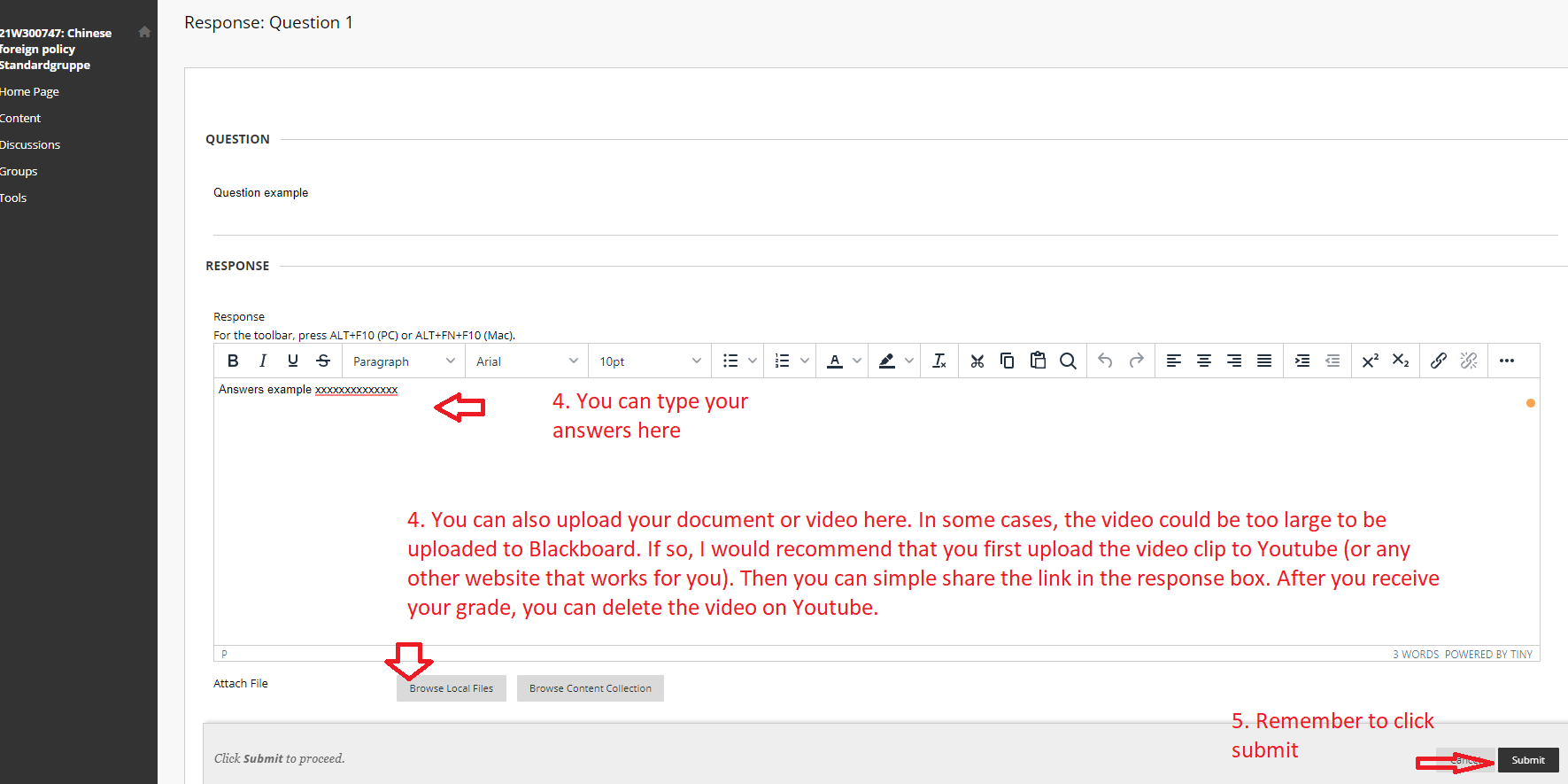Apply strikethrough to text
1568x784 pixels.
point(323,361)
